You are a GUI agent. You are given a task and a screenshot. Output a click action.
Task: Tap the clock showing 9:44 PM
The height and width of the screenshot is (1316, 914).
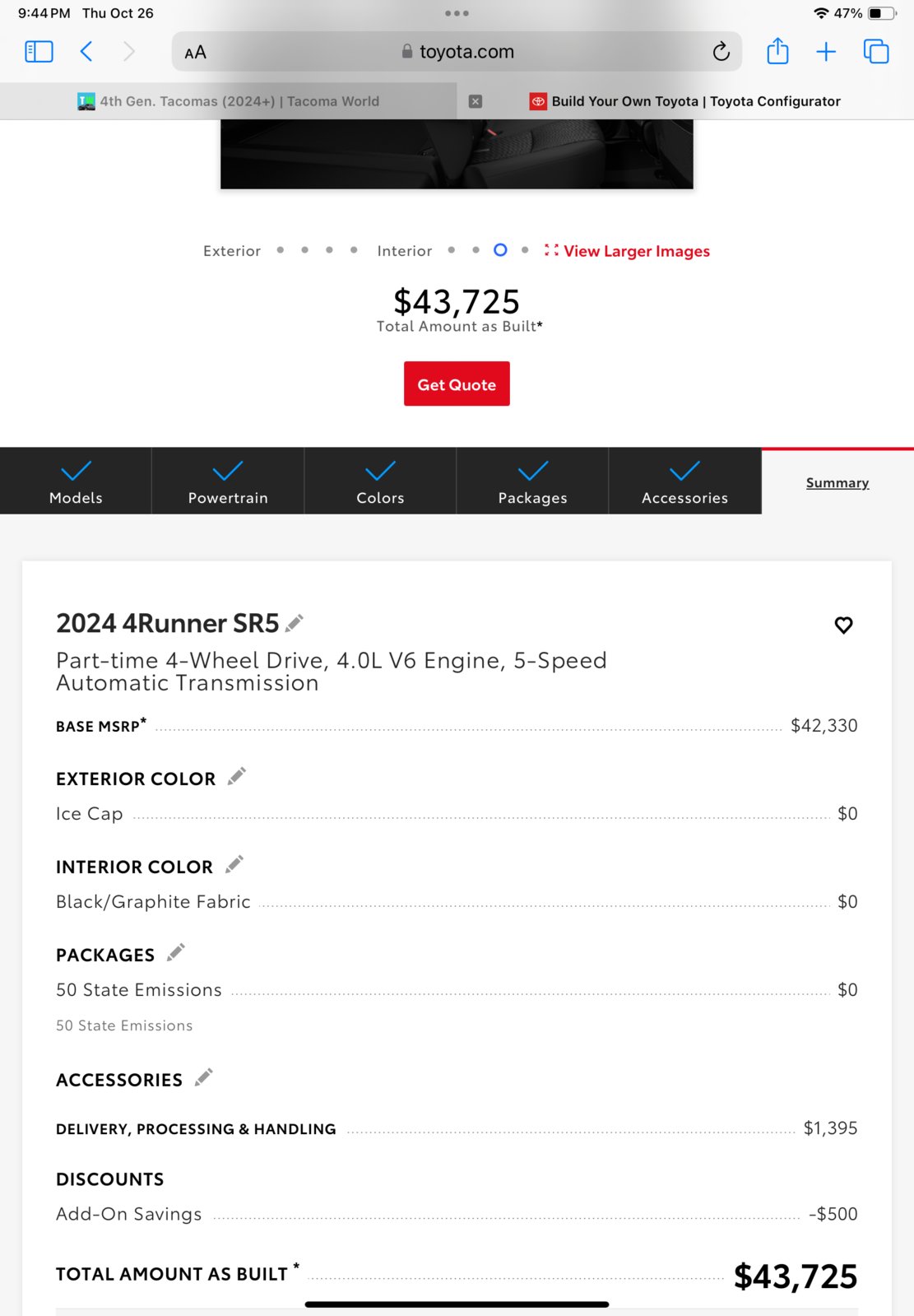coord(44,13)
